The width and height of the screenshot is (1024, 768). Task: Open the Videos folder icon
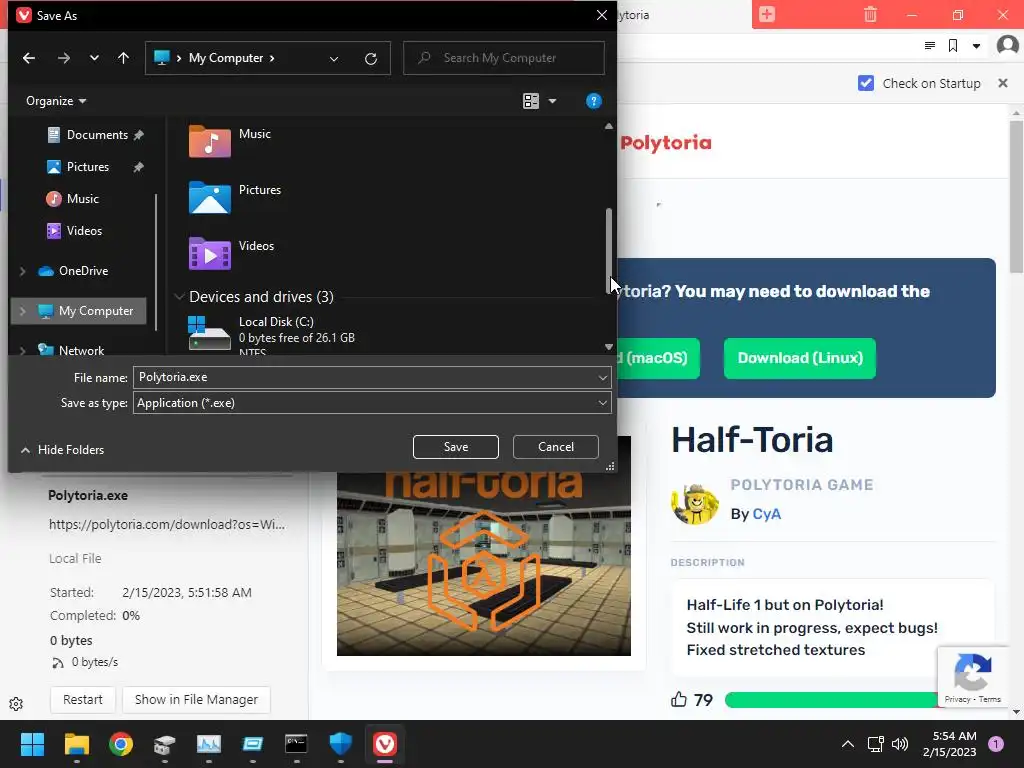[210, 253]
